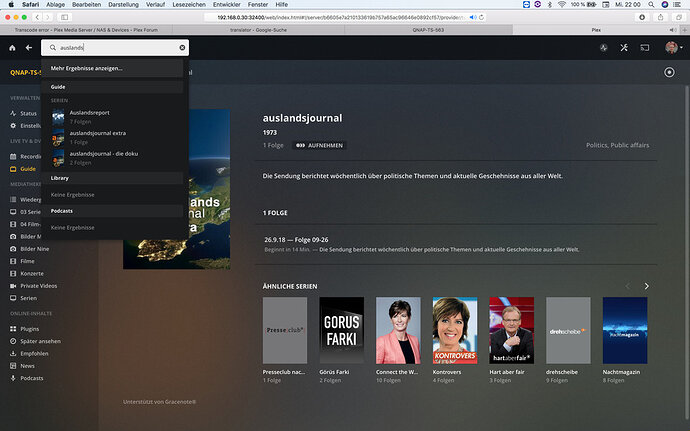Open Plugins in sidebar
The height and width of the screenshot is (431, 690).
[x=25, y=329]
